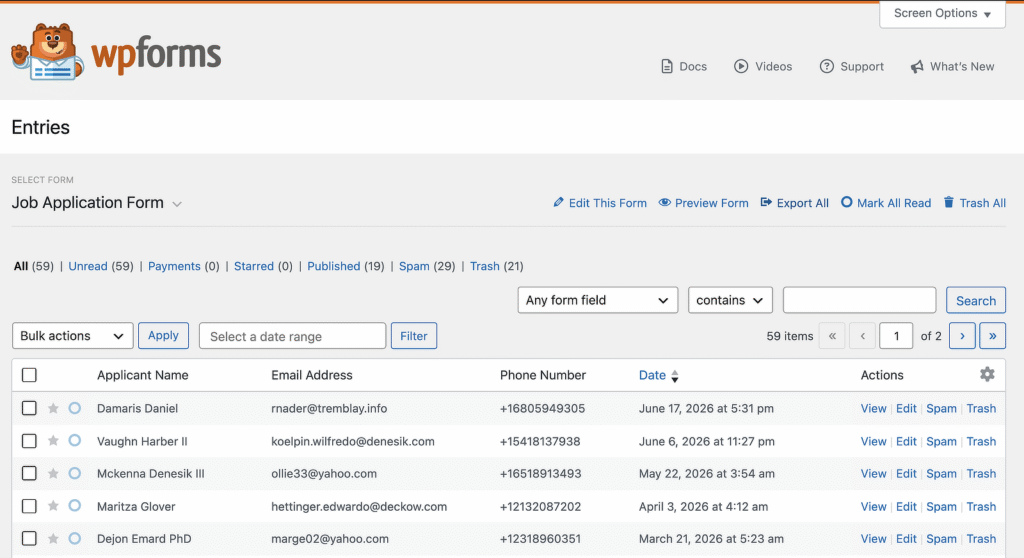
Task: Star the Maritza Glover entry
Action: tap(54, 506)
